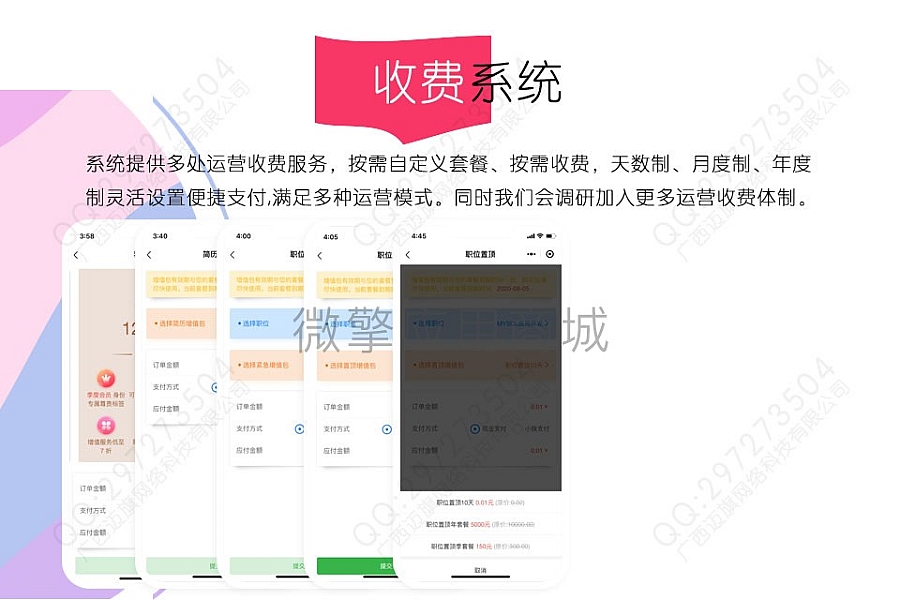Click yellow validity notice on the 4:05 phone

pos(354,285)
